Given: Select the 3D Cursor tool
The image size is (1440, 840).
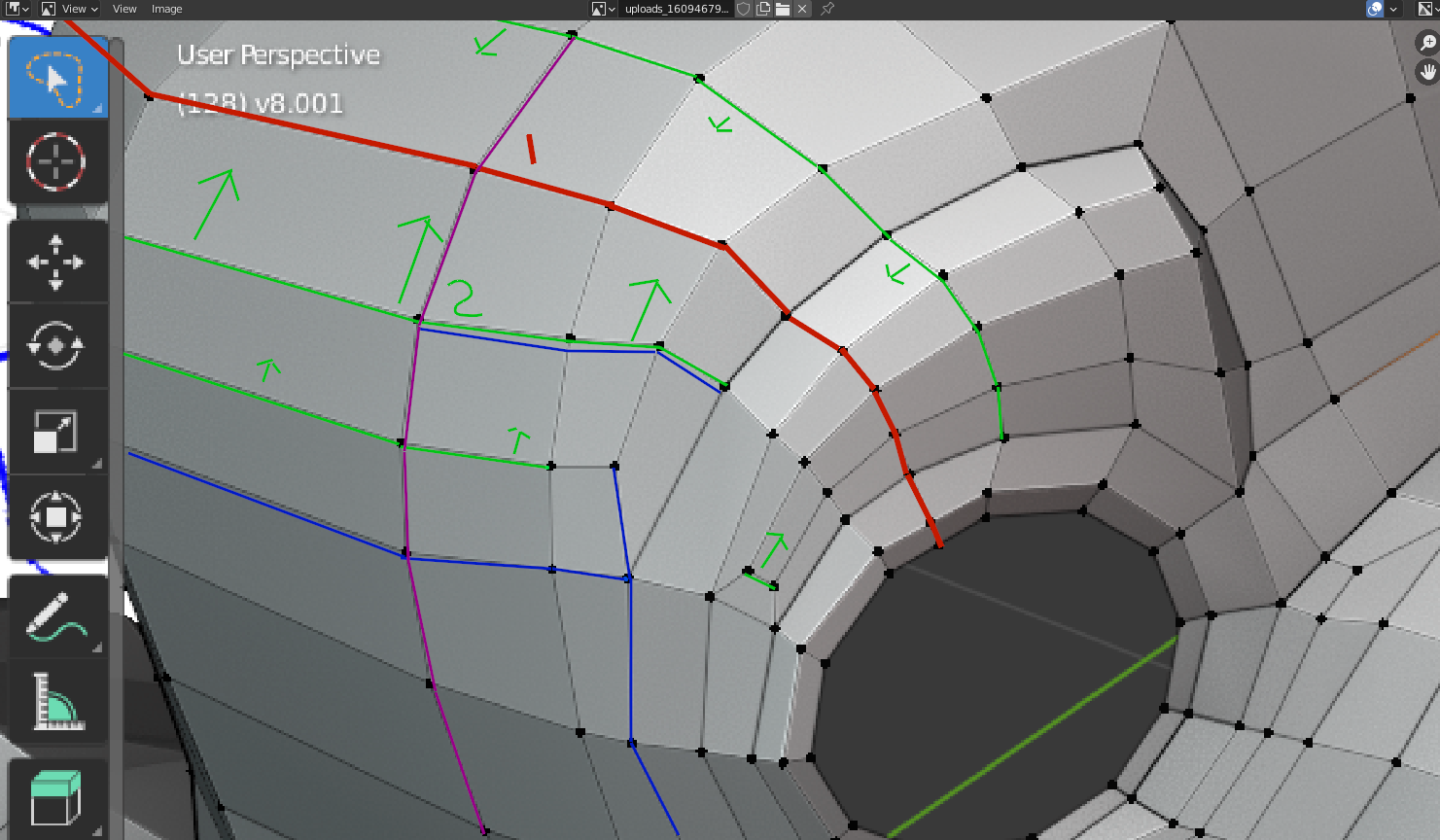Looking at the screenshot, I should (57, 161).
